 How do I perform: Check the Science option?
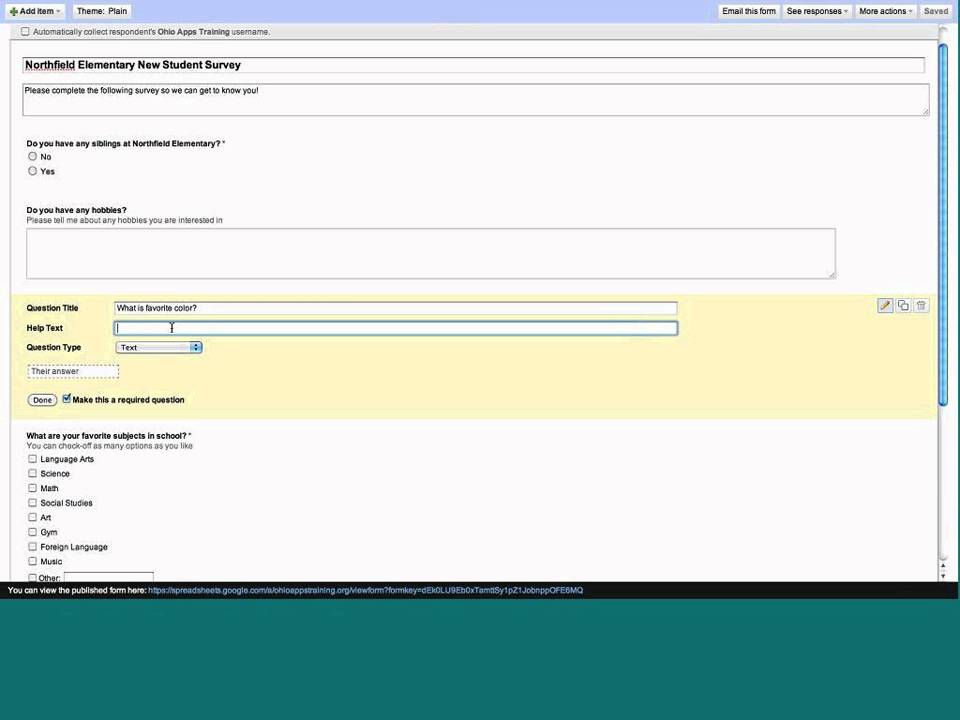click(32, 473)
